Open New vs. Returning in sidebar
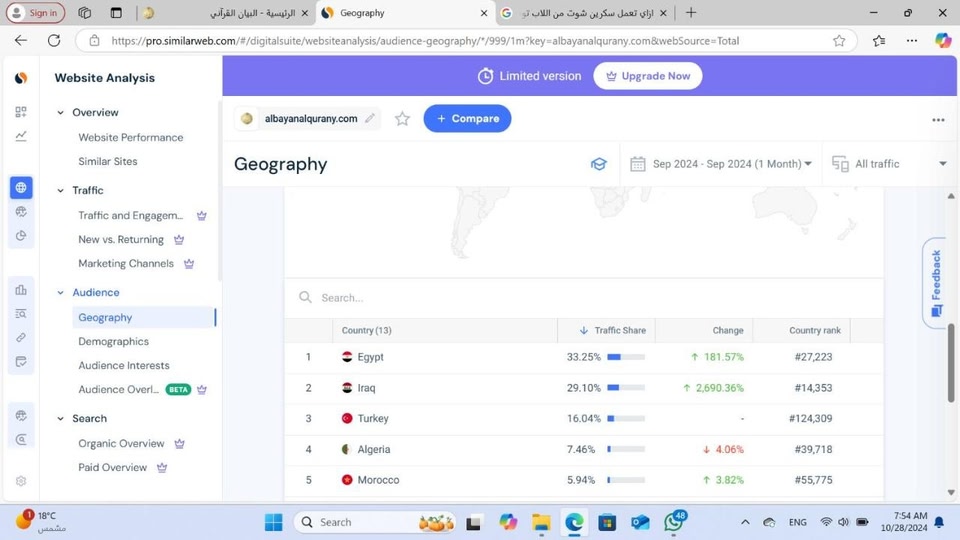This screenshot has height=540, width=960. point(121,239)
